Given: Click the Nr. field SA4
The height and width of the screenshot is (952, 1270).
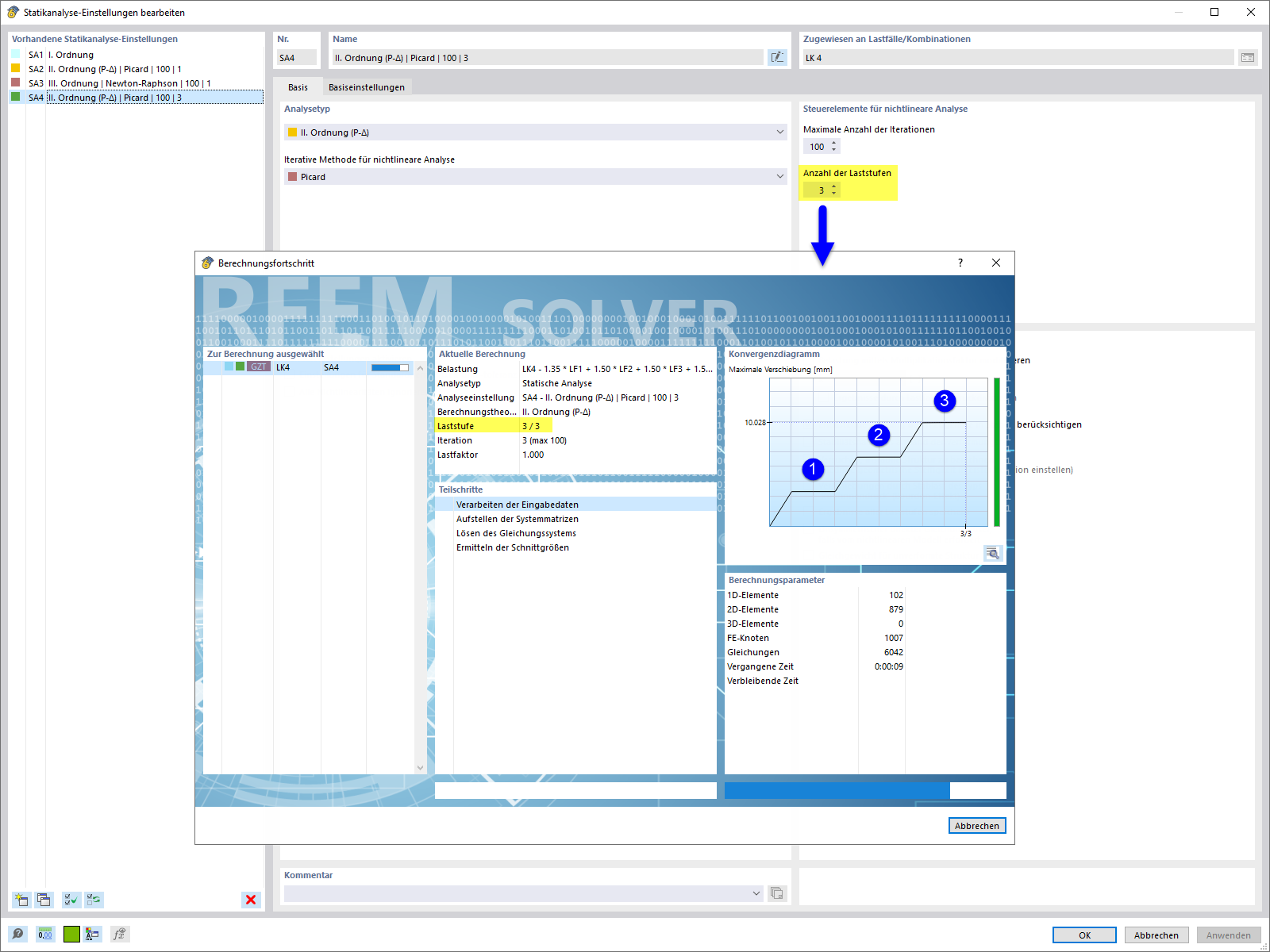Looking at the screenshot, I should pyautogui.click(x=297, y=58).
